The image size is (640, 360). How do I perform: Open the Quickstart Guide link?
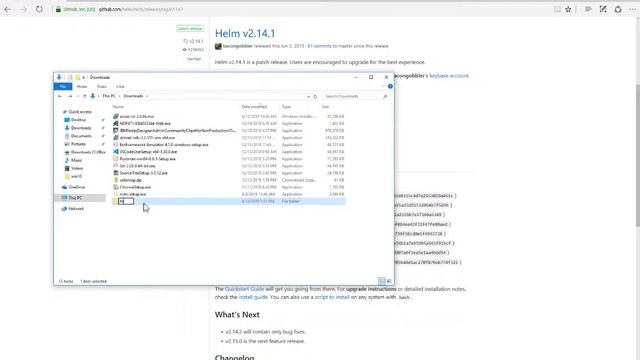(244, 289)
